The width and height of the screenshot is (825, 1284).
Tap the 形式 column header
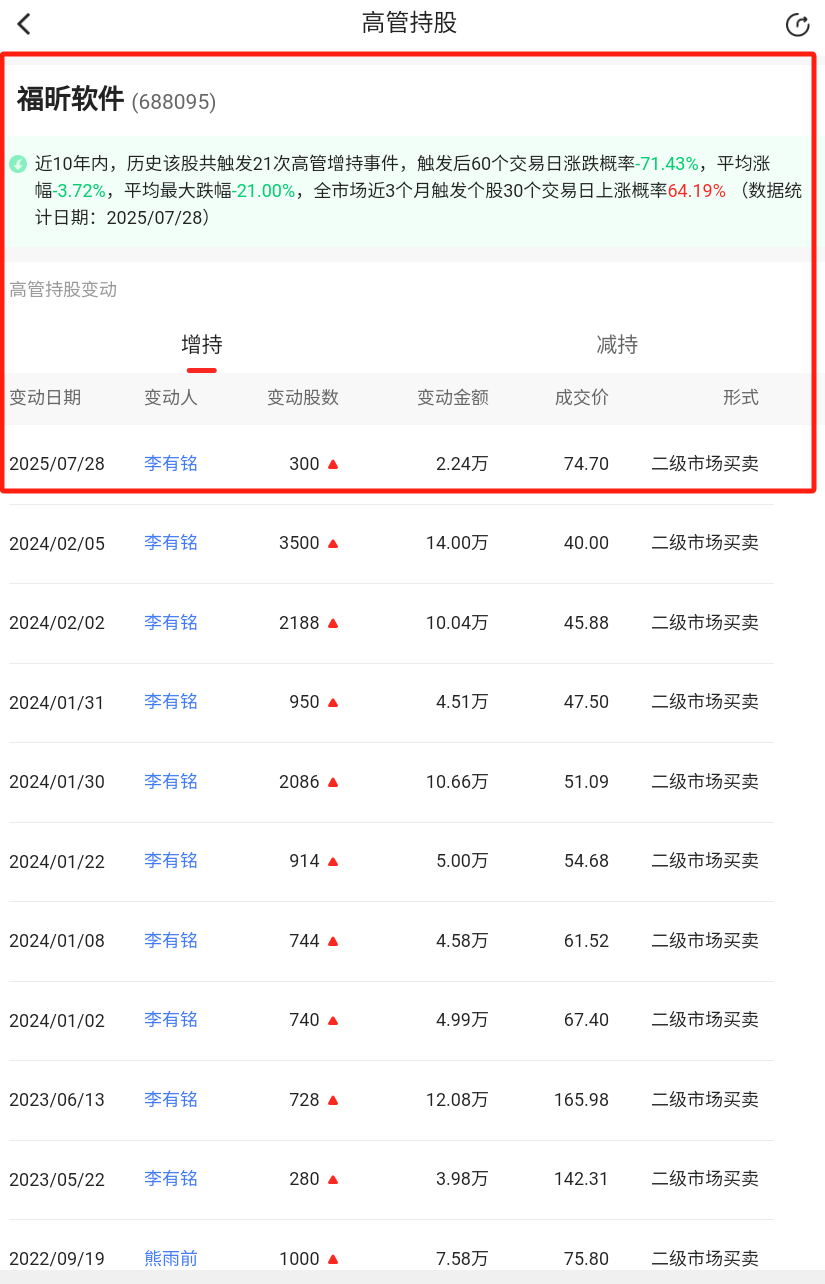pyautogui.click(x=741, y=398)
